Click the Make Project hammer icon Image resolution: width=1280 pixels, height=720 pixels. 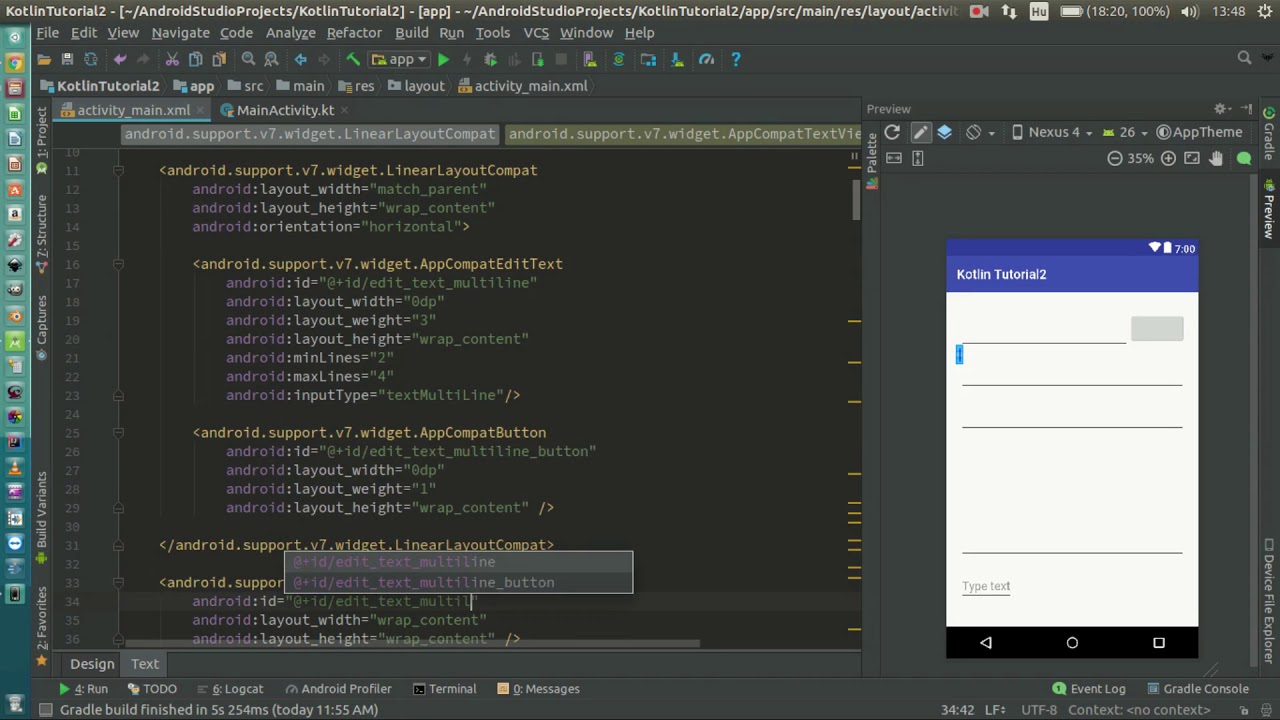point(352,60)
